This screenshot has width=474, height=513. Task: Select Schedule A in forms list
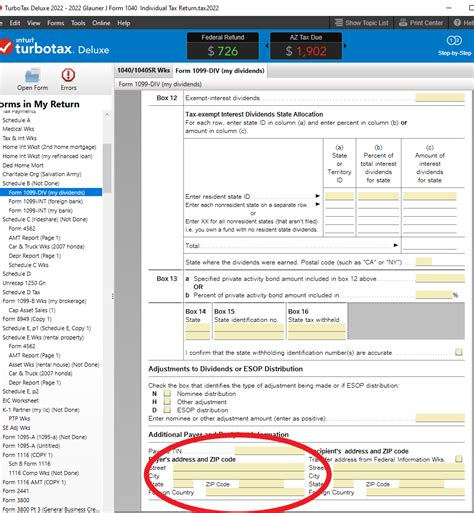coord(16,120)
